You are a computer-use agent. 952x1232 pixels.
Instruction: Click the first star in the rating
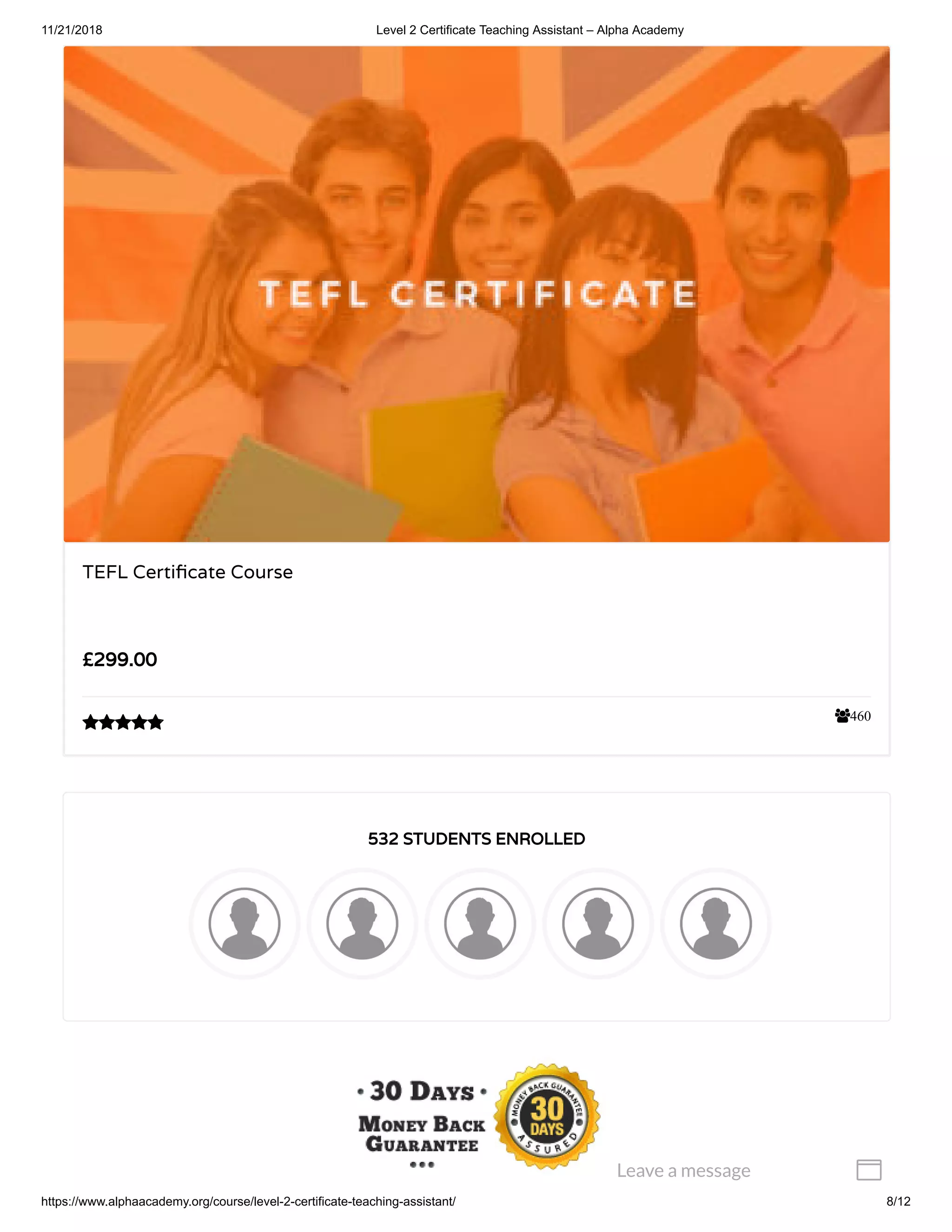(90, 722)
